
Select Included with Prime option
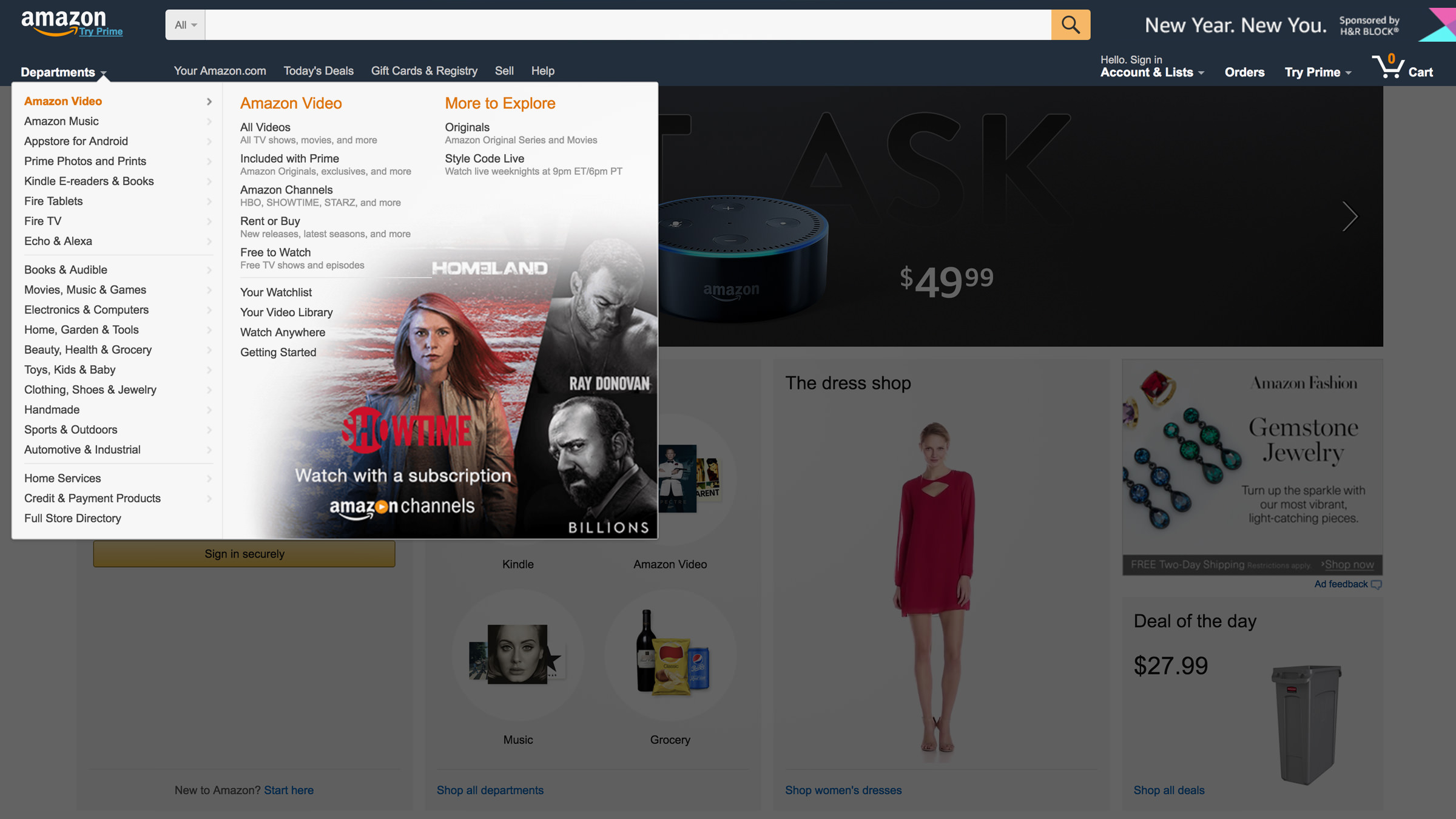coord(288,158)
